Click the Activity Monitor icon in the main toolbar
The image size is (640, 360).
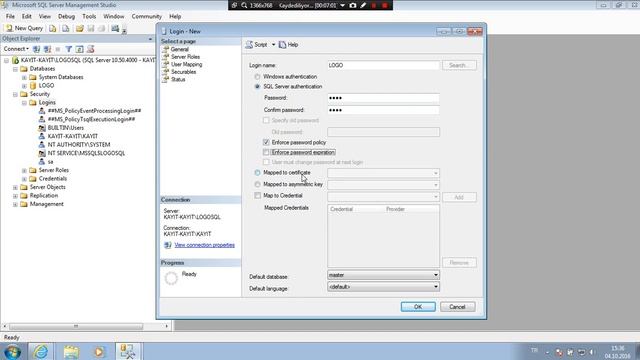pyautogui.click(x=115, y=29)
